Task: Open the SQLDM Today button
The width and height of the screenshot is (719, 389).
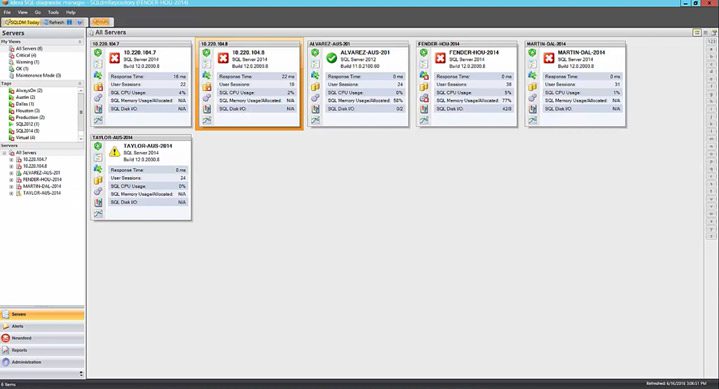Action: pyautogui.click(x=22, y=22)
